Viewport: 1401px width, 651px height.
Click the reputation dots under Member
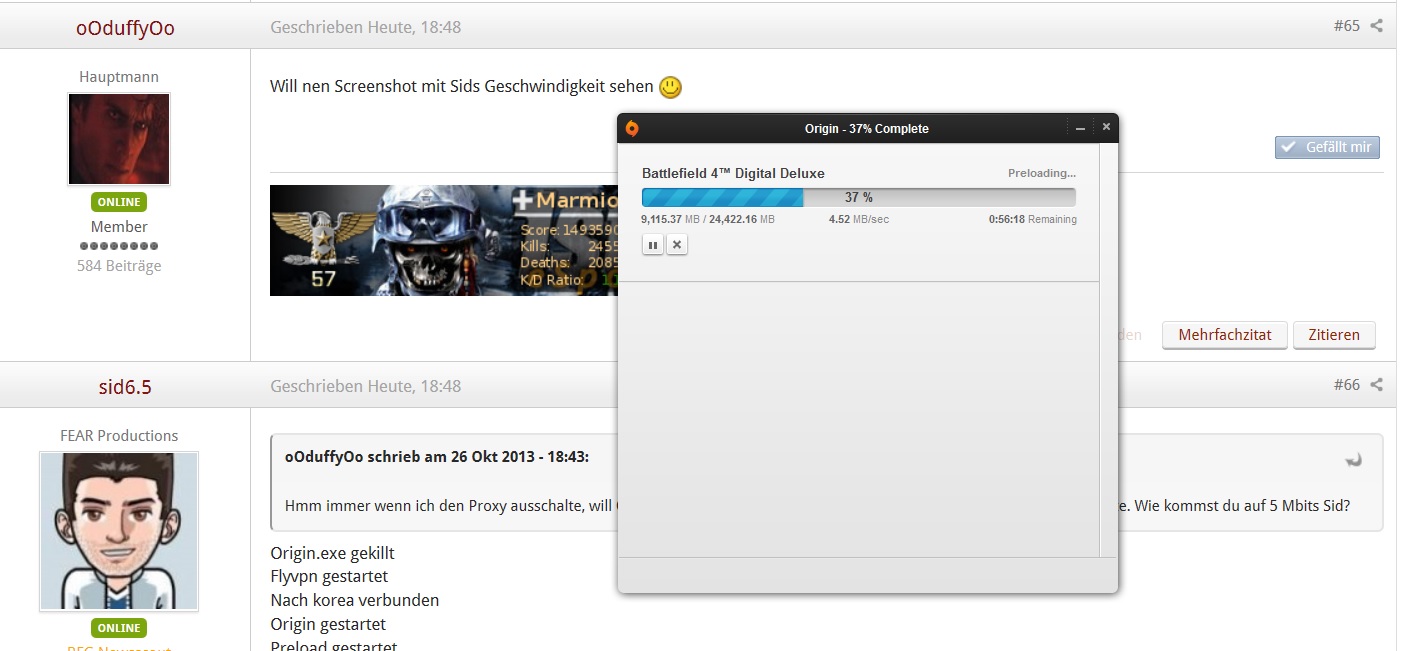coord(119,246)
